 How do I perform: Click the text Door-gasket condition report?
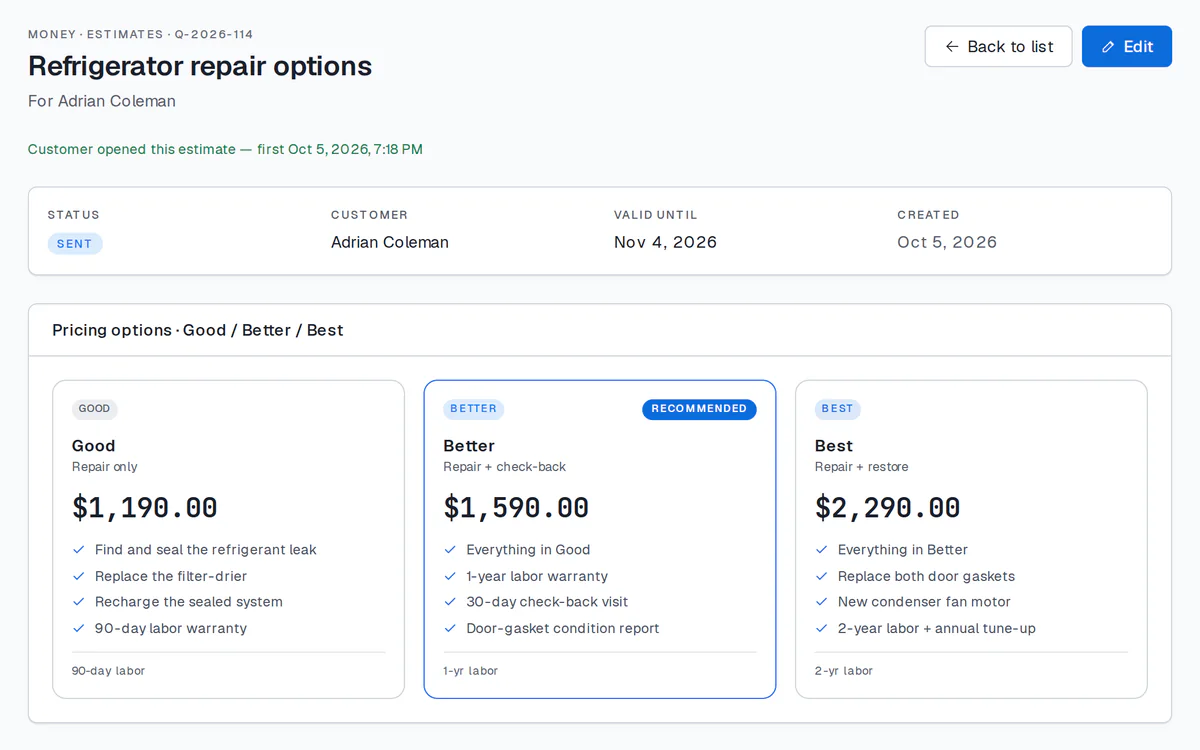click(563, 629)
